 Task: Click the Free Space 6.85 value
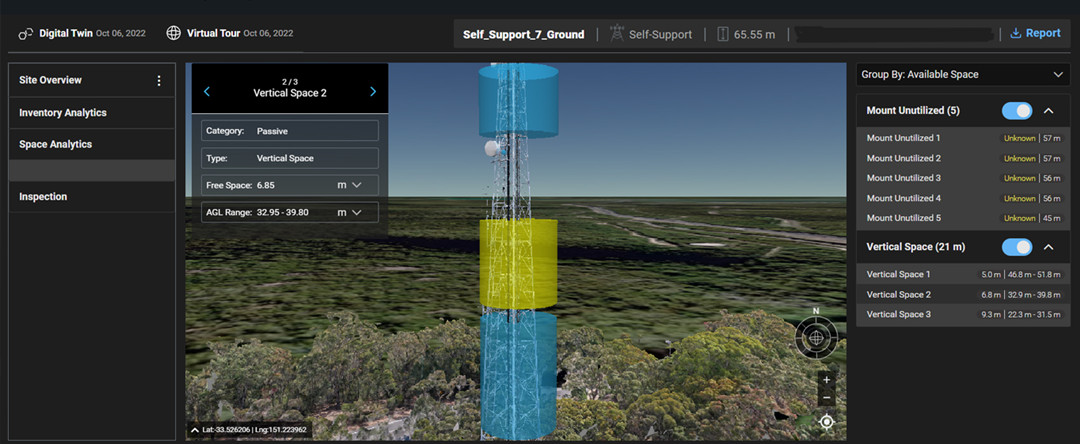tap(266, 185)
